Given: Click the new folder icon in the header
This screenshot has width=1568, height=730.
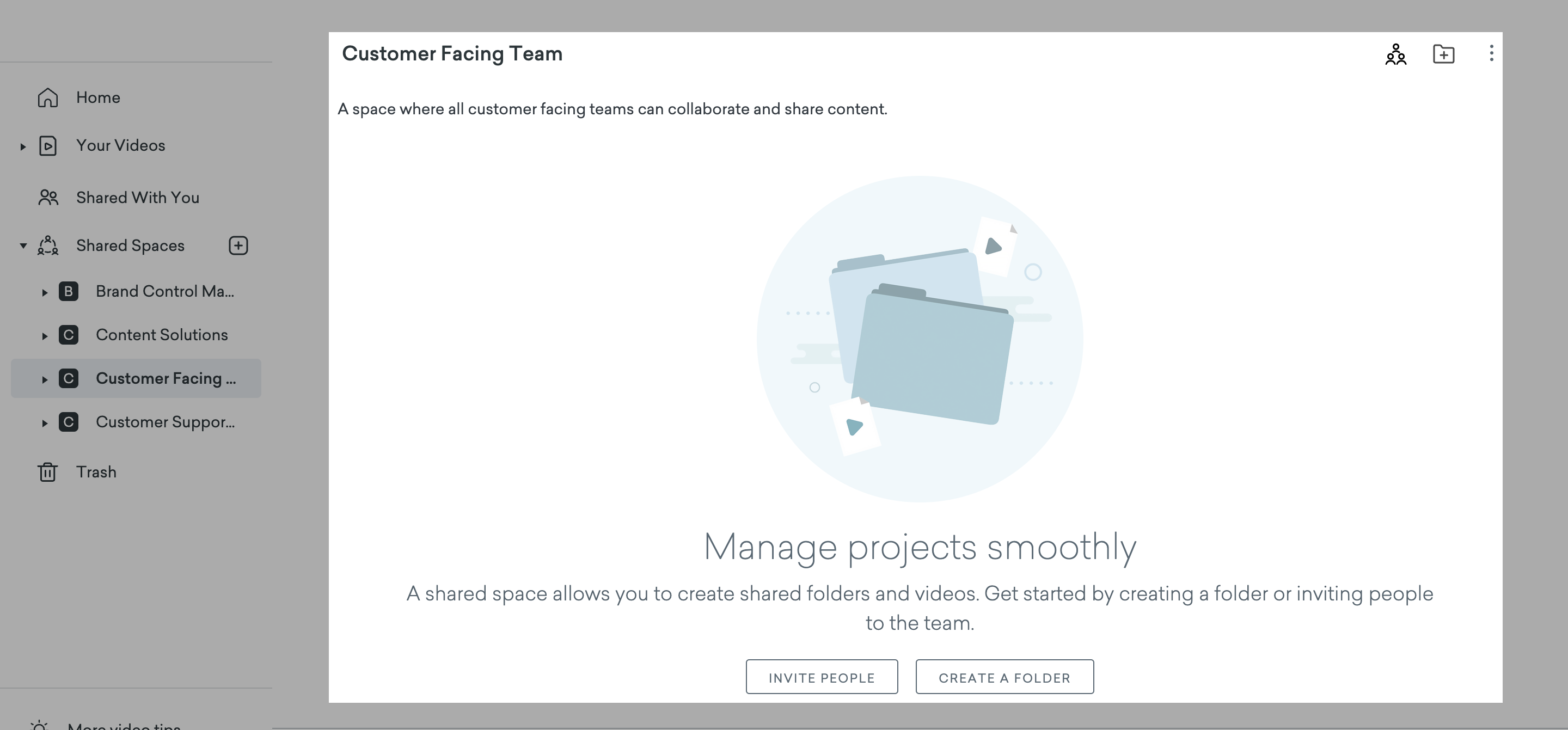Looking at the screenshot, I should coord(1443,54).
